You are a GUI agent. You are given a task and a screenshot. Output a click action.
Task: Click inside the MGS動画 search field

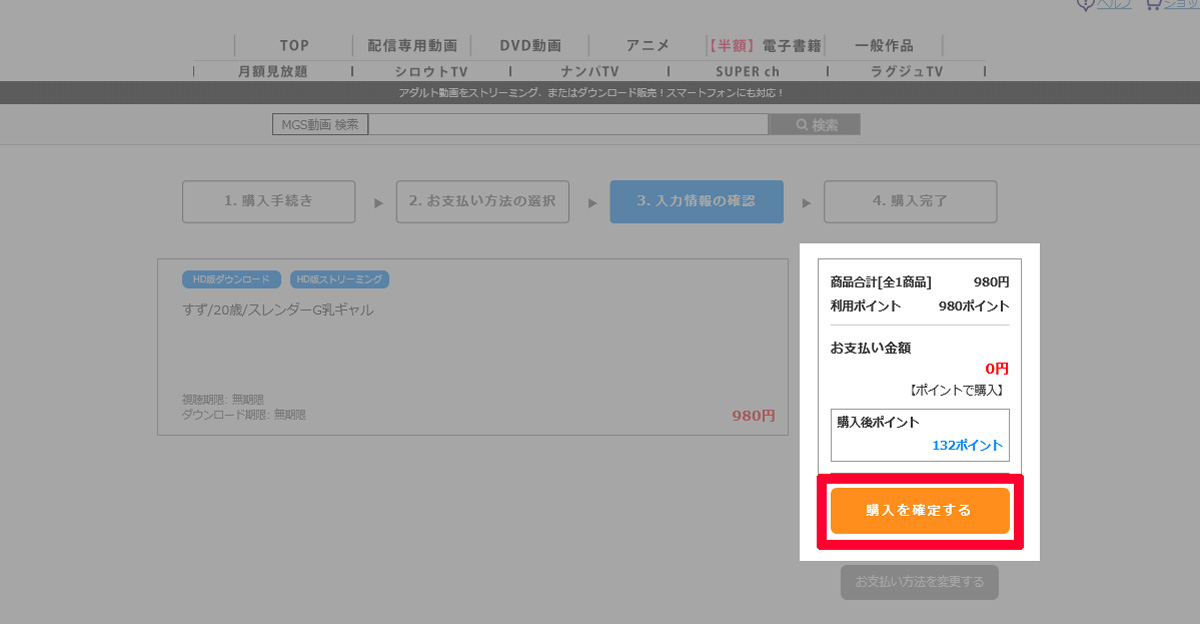(x=568, y=125)
